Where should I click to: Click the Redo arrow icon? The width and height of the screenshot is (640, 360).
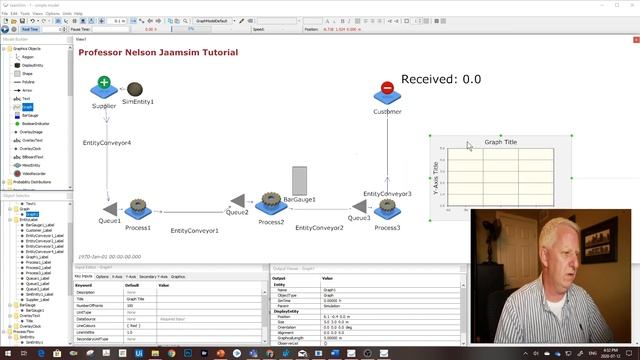click(44, 21)
